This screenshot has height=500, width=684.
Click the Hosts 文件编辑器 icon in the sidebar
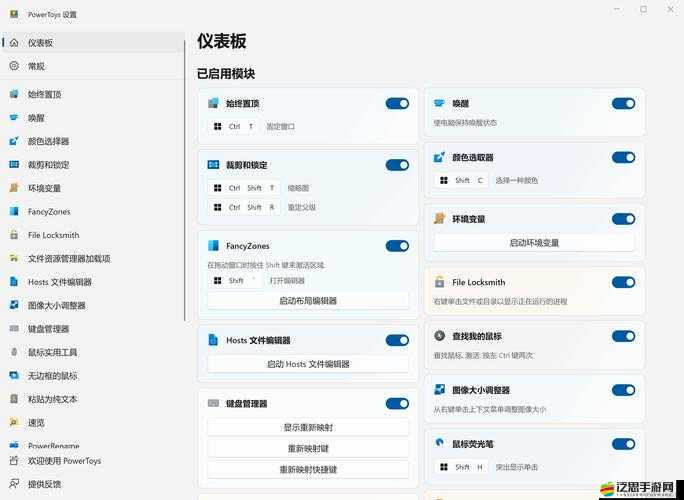(x=14, y=282)
